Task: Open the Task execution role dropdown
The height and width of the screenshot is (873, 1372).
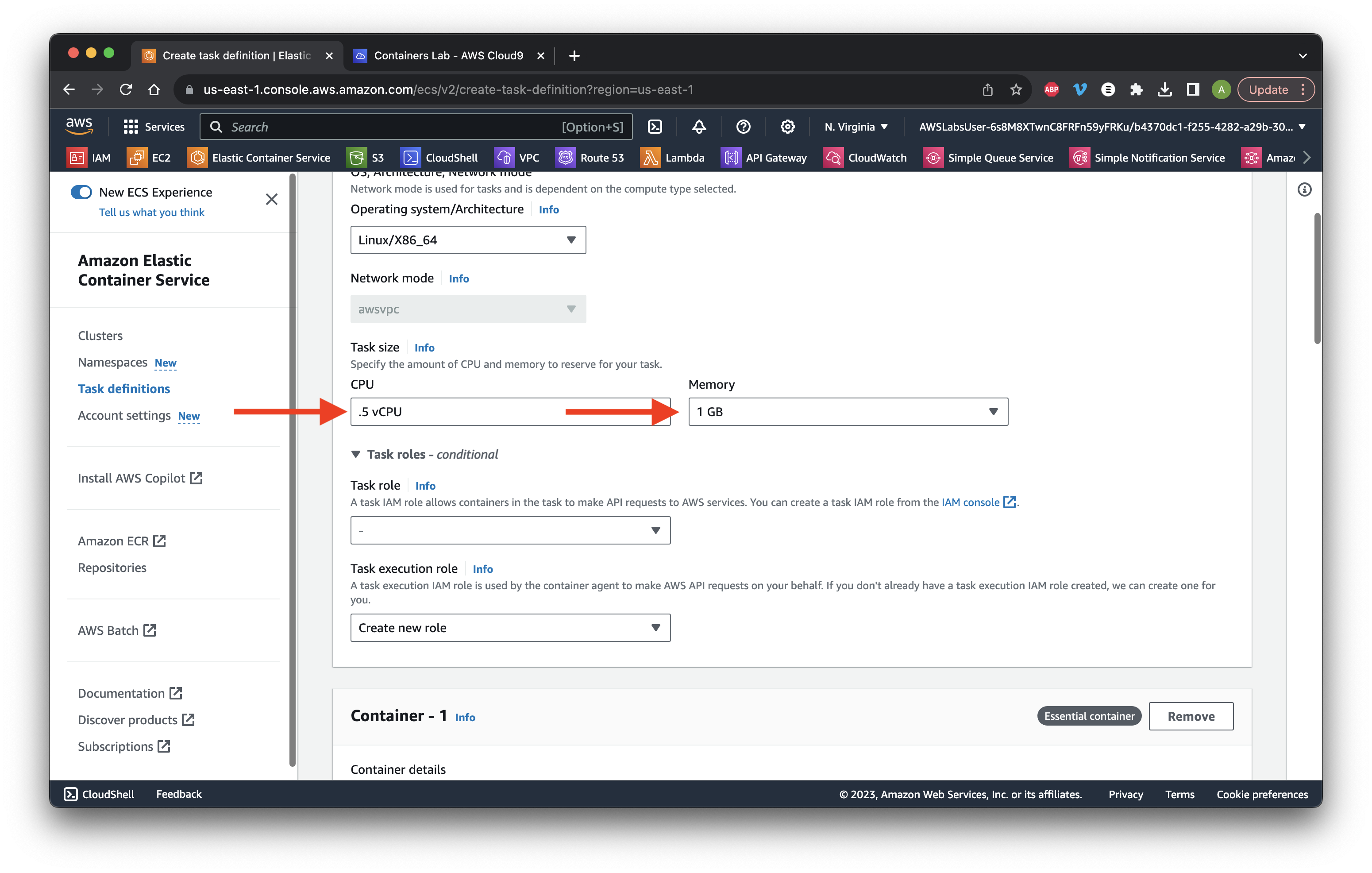Action: tap(510, 627)
